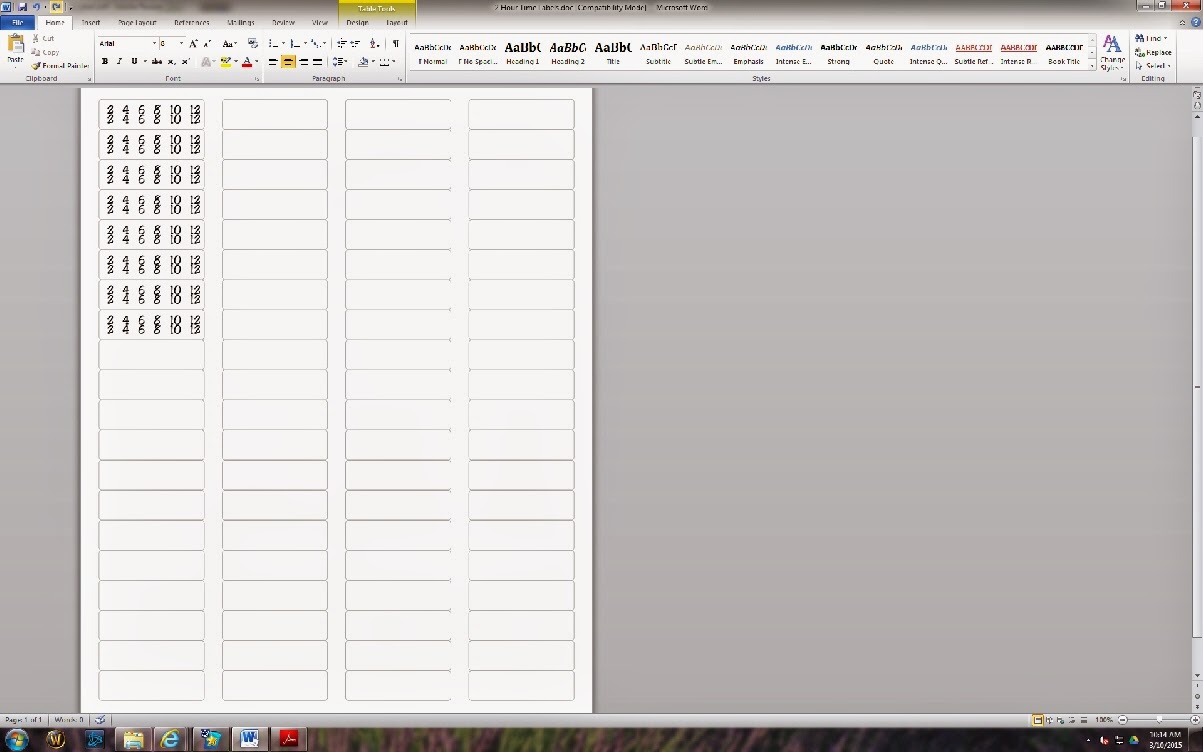Click the Google Drive tray icon
The width and height of the screenshot is (1203, 752).
click(x=1133, y=740)
